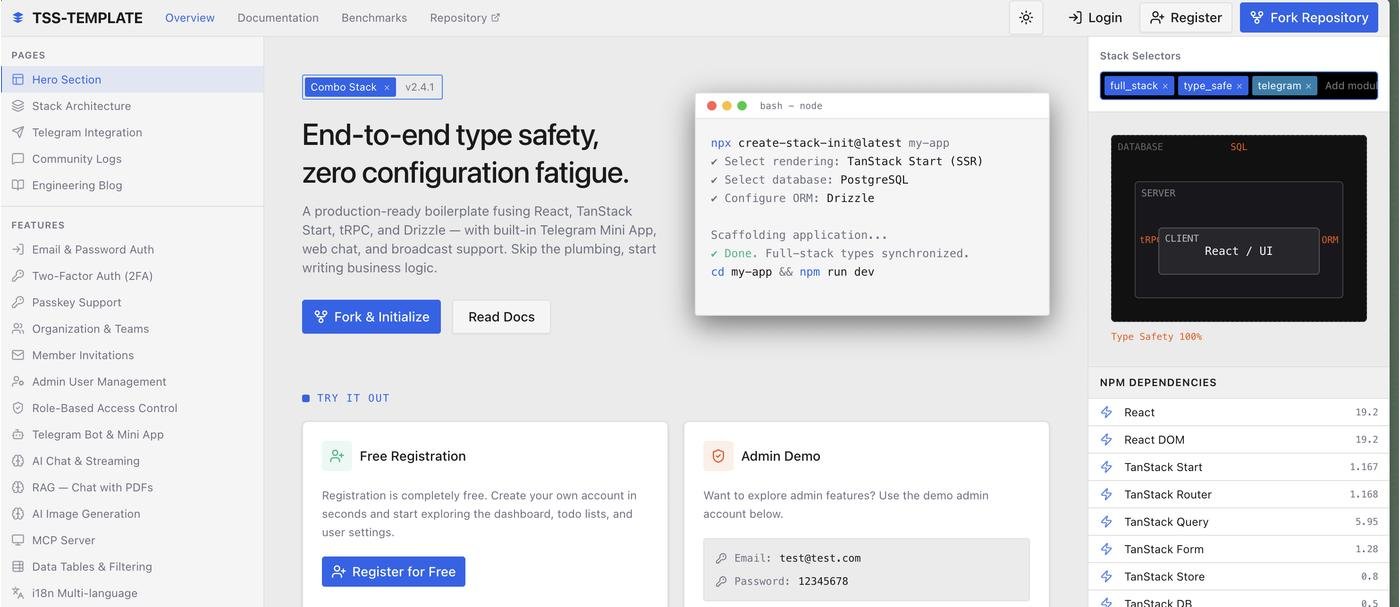Click the React dependency row icon
The width and height of the screenshot is (1400, 607).
[x=1106, y=412]
